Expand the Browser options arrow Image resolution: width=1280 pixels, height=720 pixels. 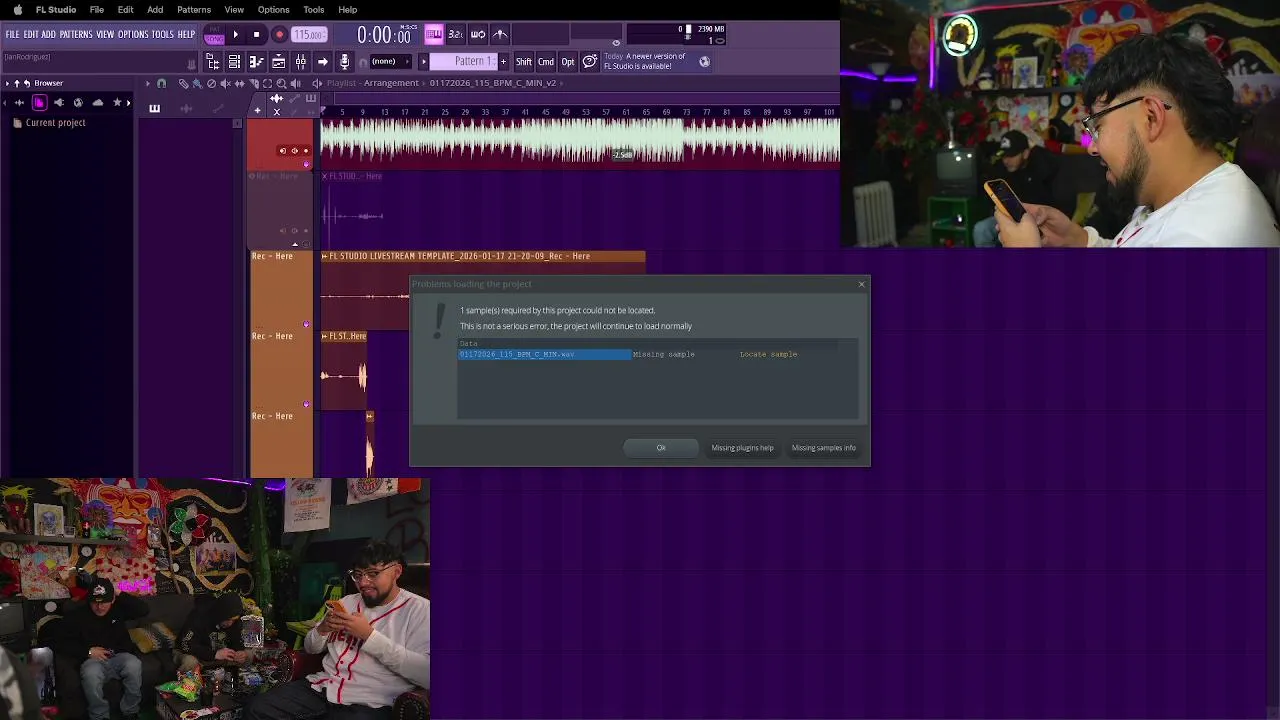pyautogui.click(x=6, y=83)
